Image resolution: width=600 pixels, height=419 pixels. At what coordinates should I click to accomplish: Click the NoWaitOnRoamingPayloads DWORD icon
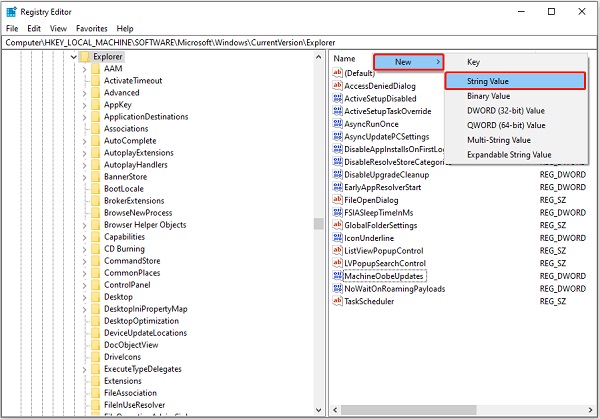pyautogui.click(x=338, y=289)
